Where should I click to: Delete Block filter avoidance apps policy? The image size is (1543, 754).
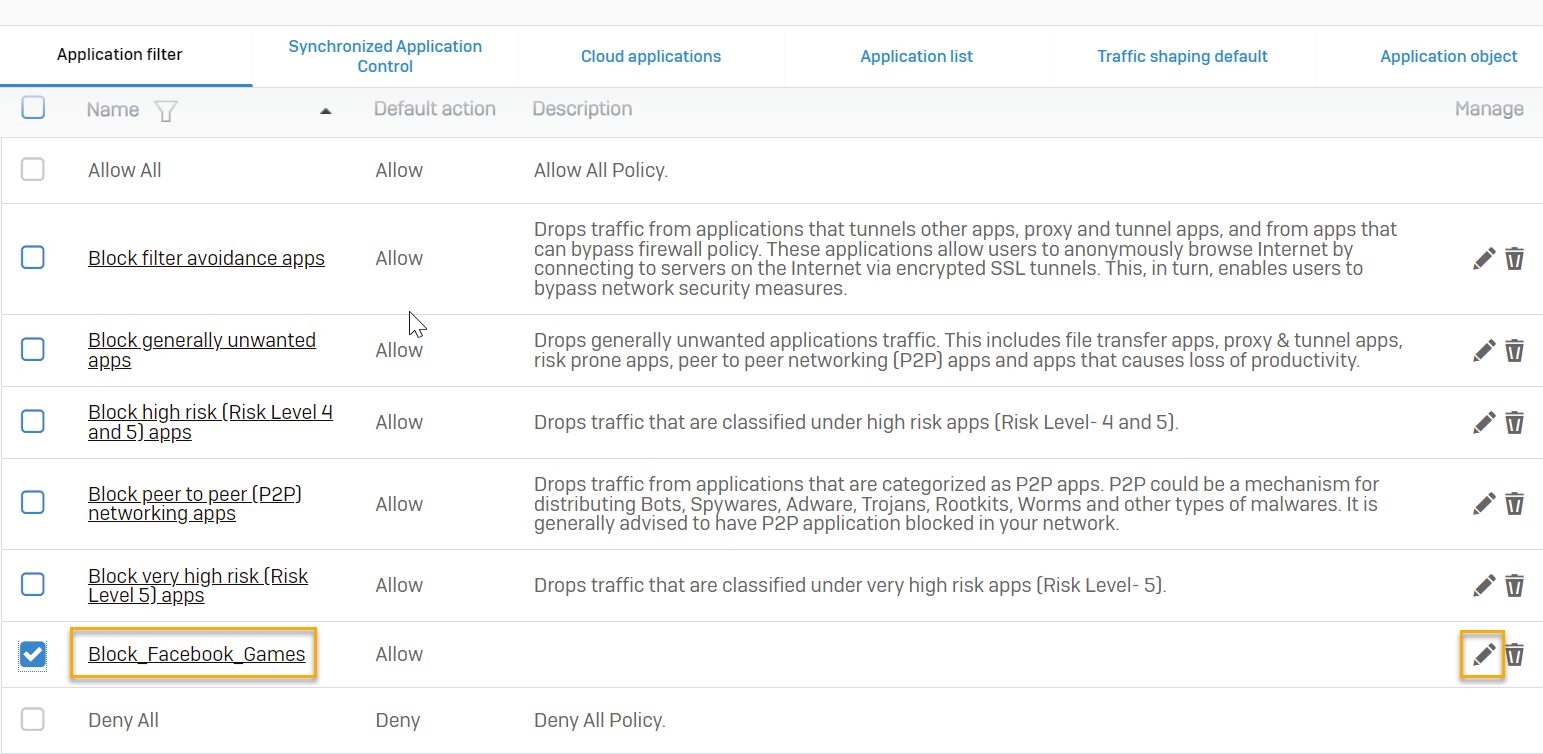[x=1515, y=259]
